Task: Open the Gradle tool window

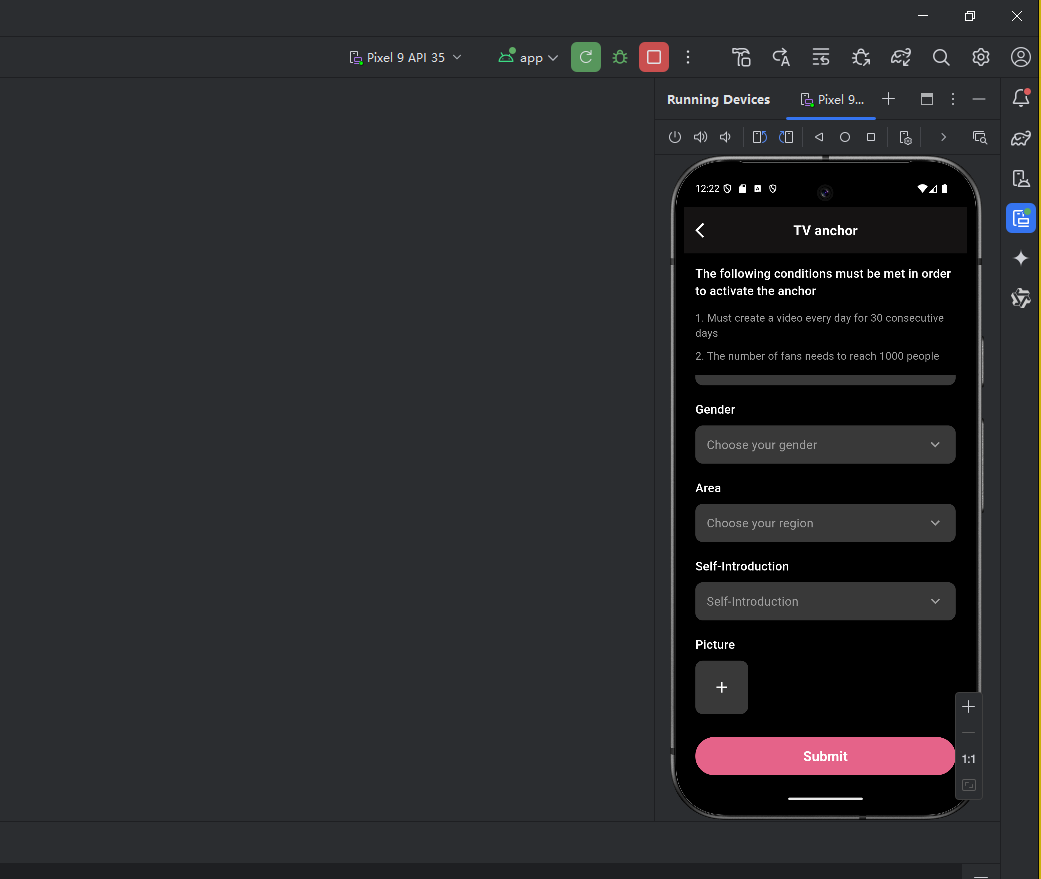Action: (1020, 138)
